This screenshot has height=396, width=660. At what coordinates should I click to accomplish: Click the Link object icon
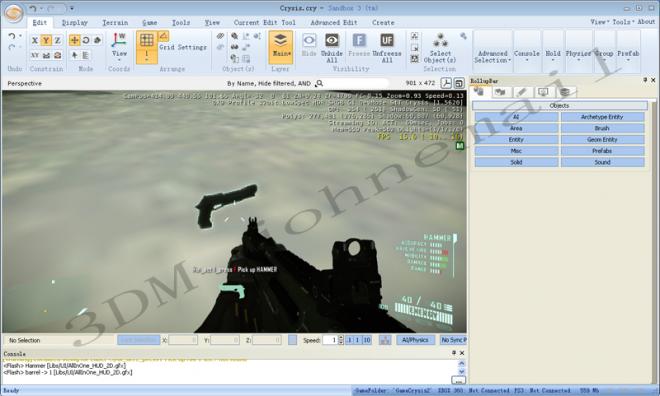(220, 36)
